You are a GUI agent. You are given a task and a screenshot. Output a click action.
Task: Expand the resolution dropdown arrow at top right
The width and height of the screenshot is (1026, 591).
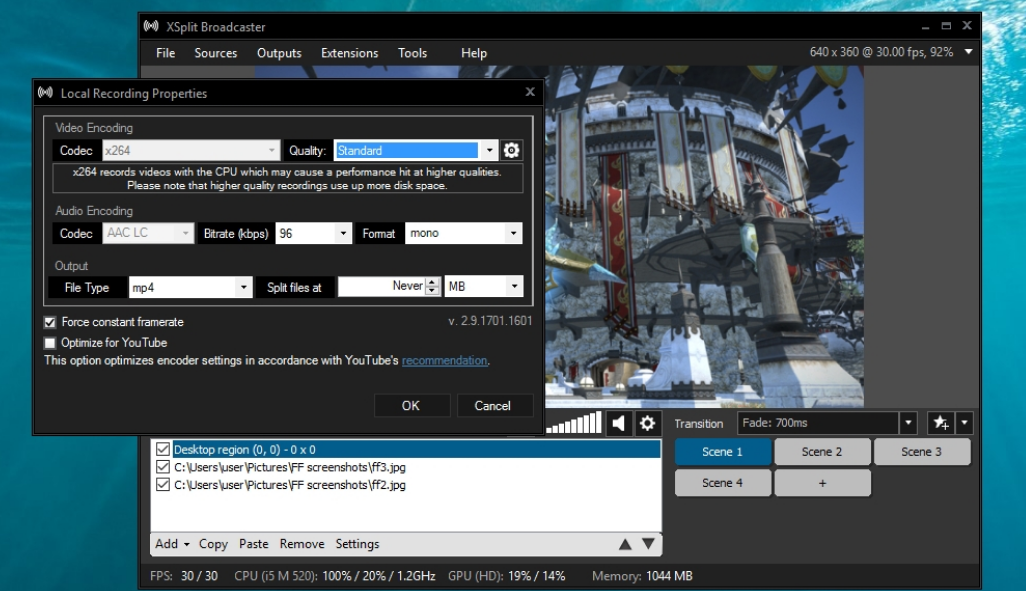pos(968,52)
